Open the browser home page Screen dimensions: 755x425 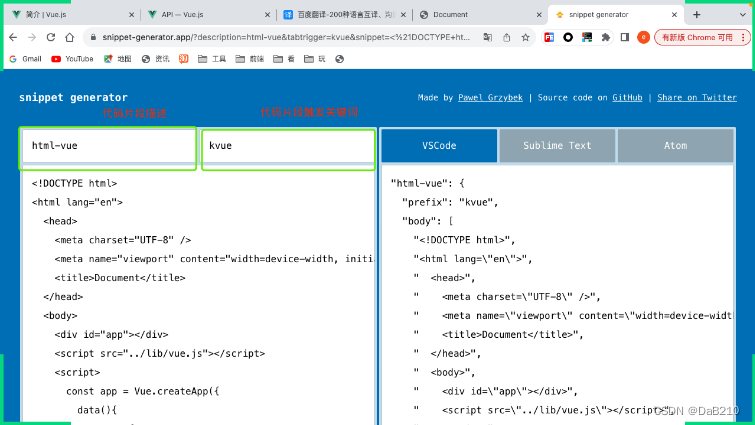pyautogui.click(x=70, y=37)
